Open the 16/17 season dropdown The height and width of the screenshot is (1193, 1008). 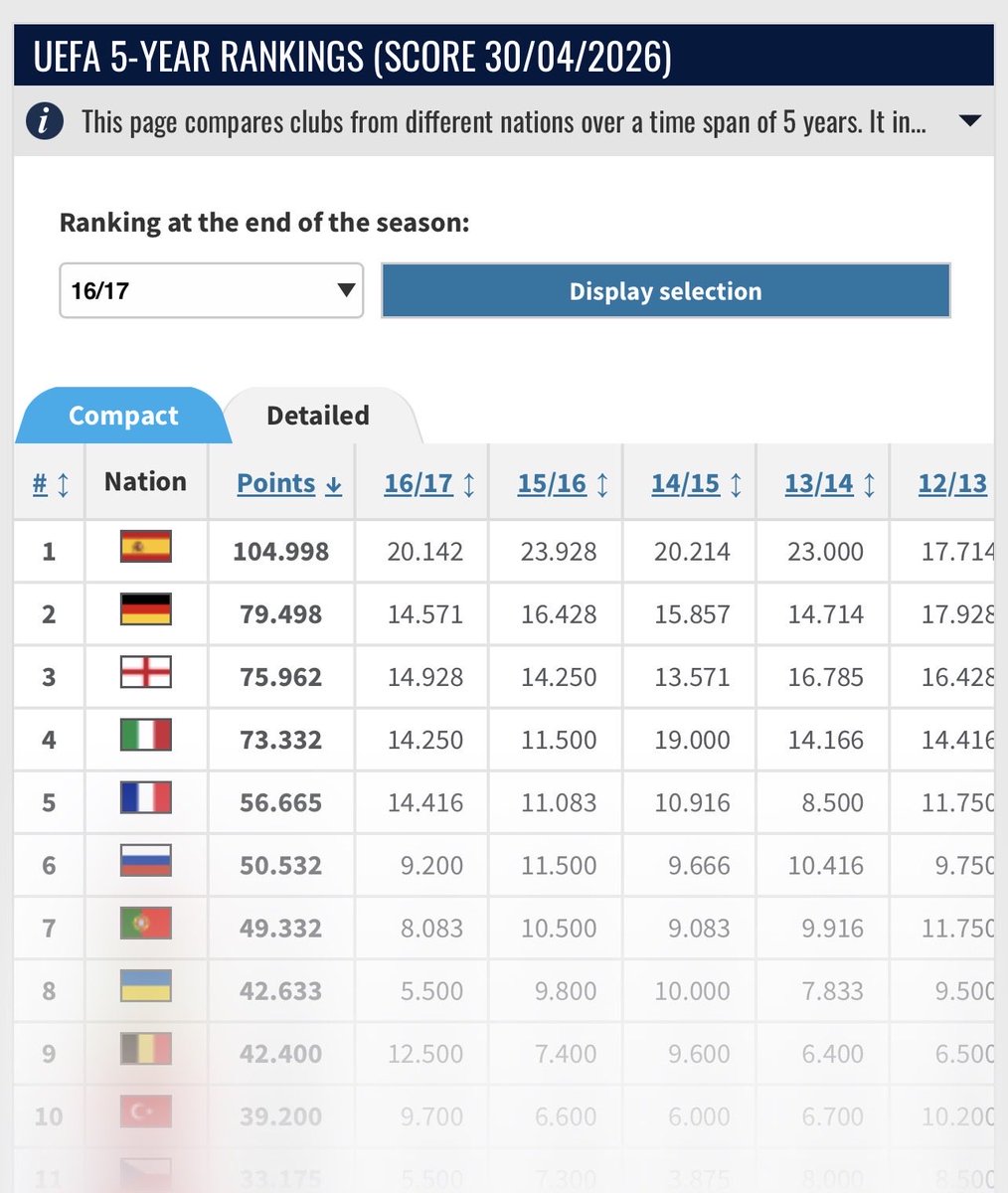click(212, 290)
